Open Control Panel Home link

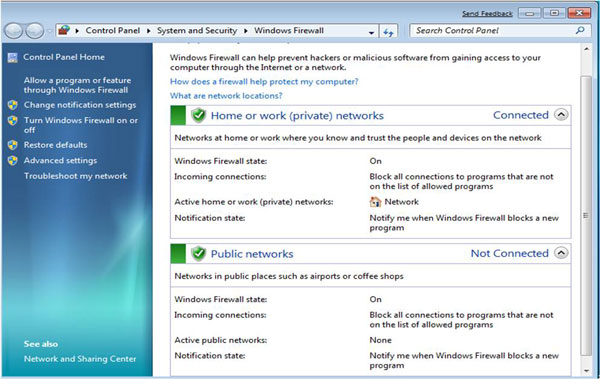tap(64, 57)
